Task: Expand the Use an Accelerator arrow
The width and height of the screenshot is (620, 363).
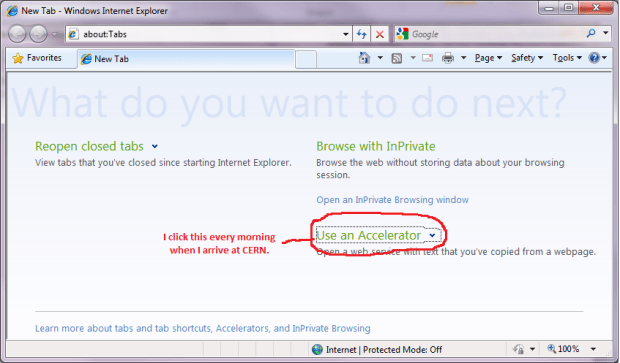Action: [432, 236]
